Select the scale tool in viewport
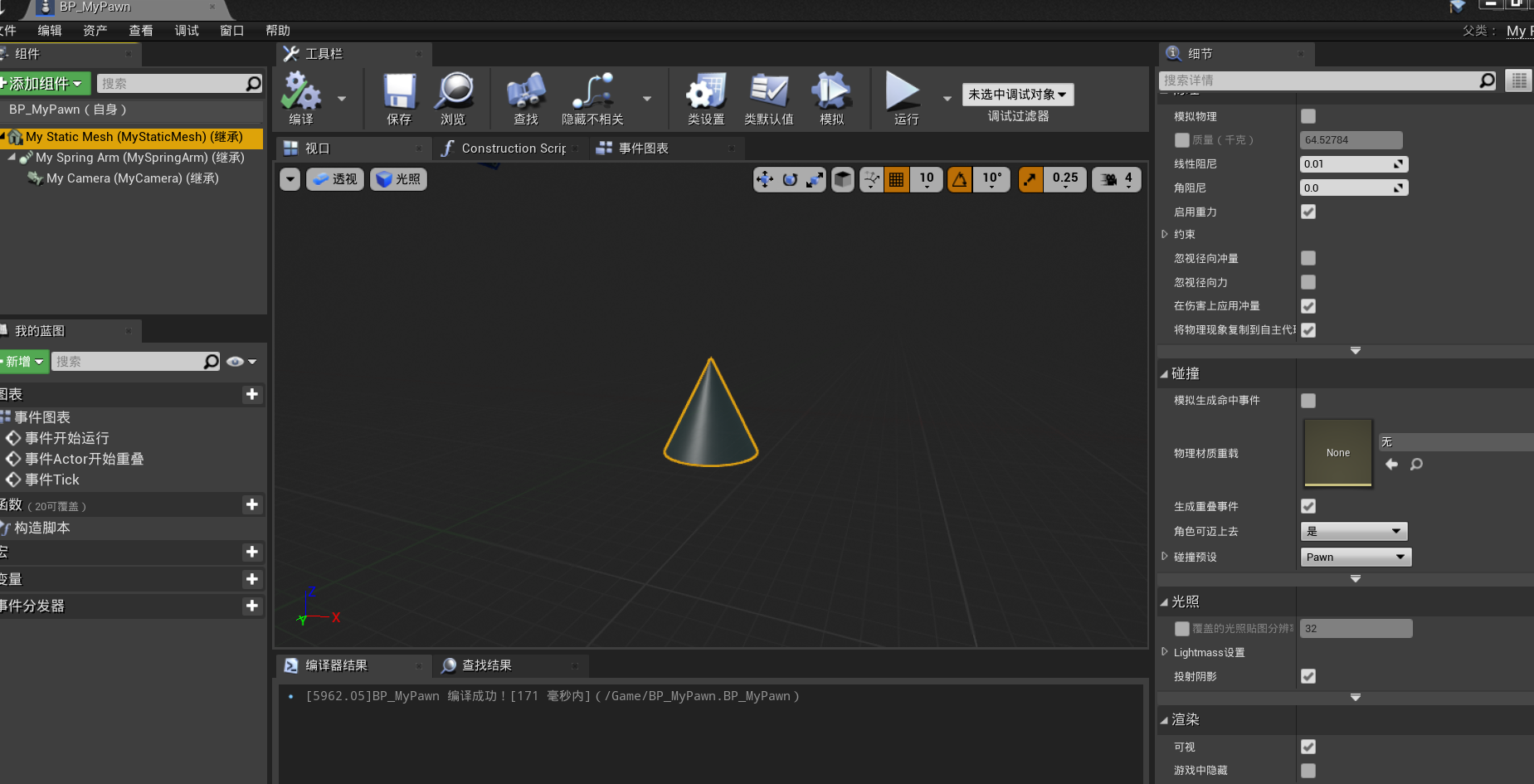The width and height of the screenshot is (1534, 784). 815,179
